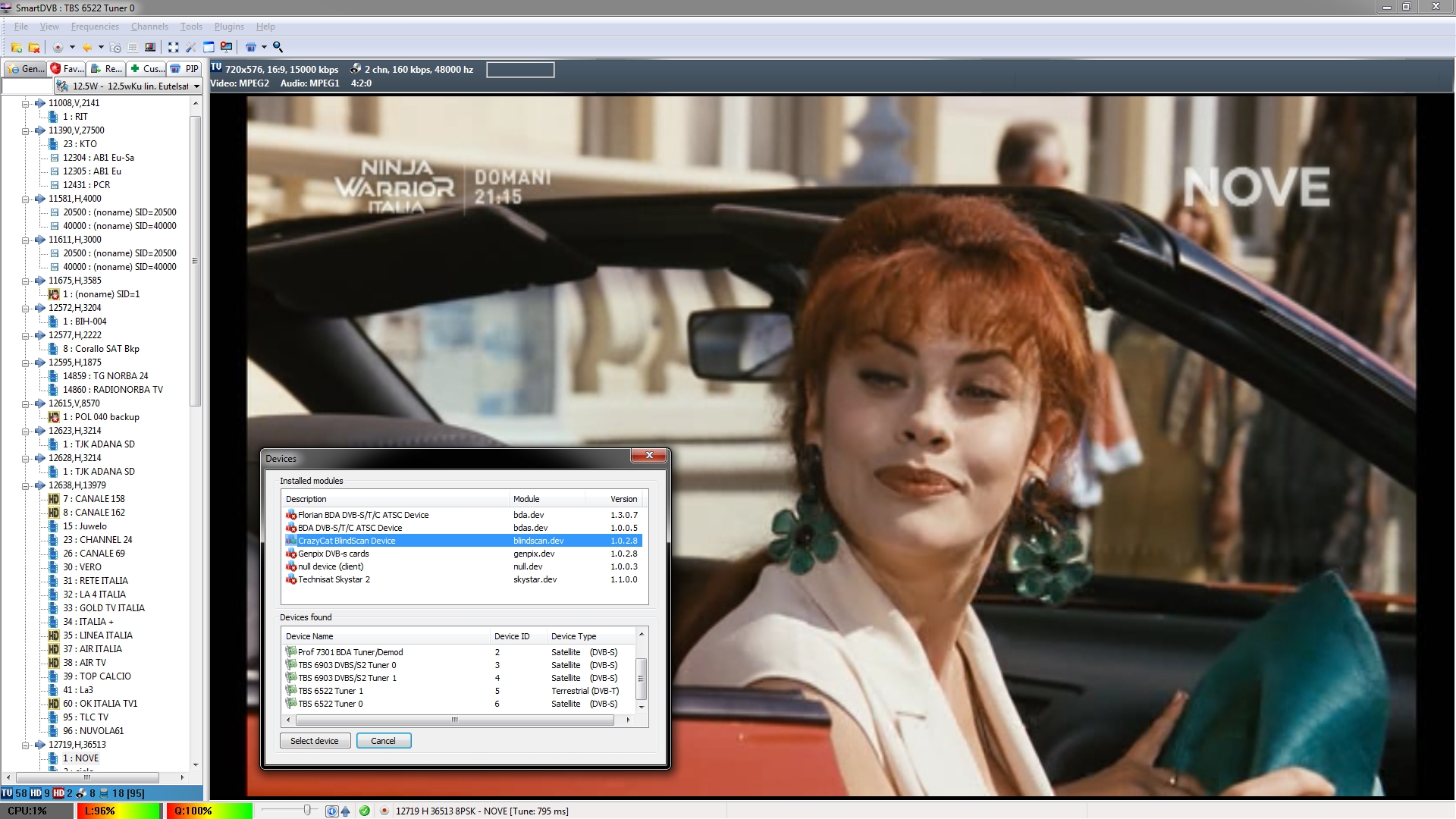This screenshot has width=1456, height=819.
Task: Click the delete folder toolbar icon
Action: [x=33, y=47]
